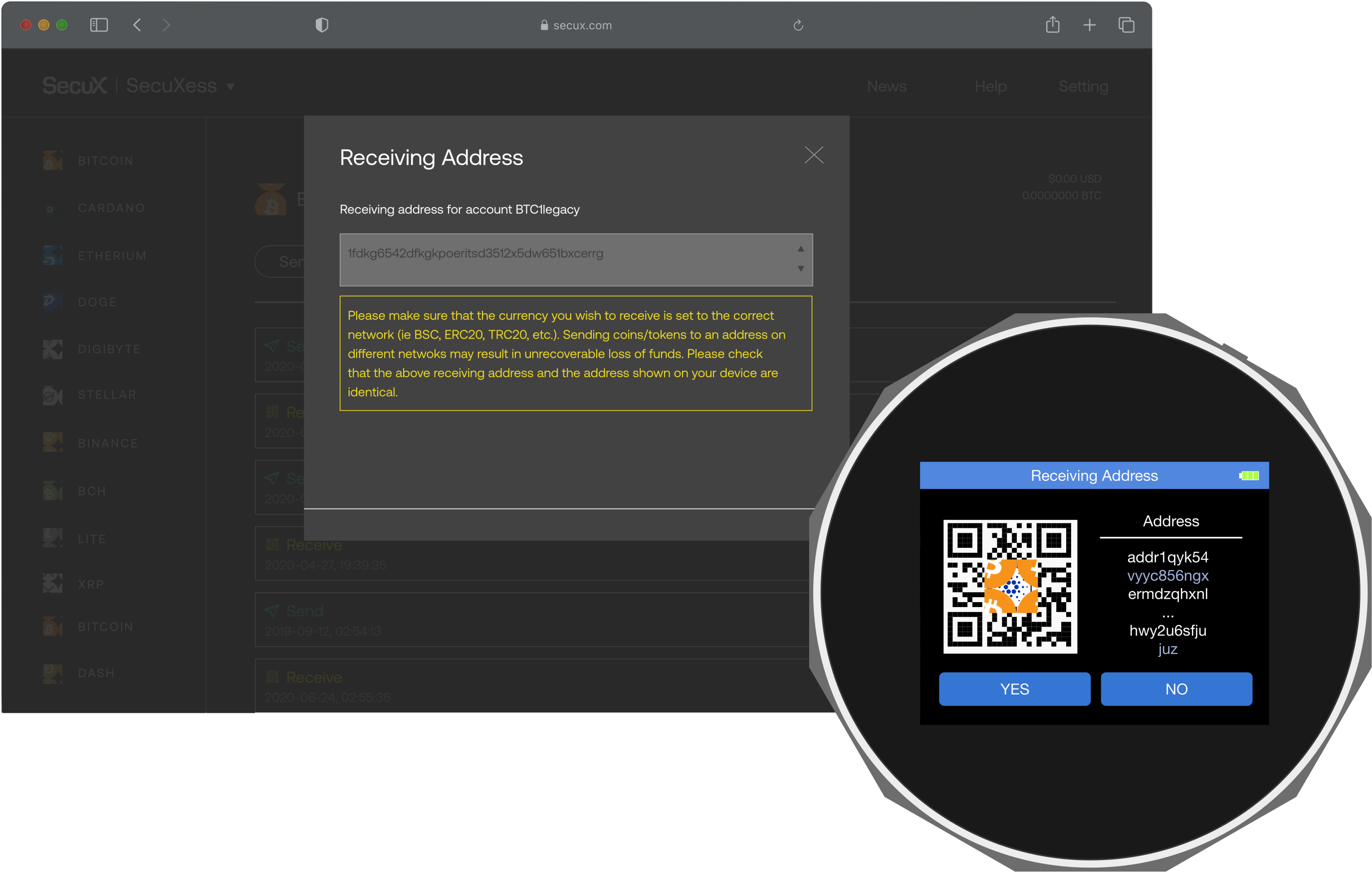This screenshot has height=873, width=1372.
Task: Click the $0.00 USD balance
Action: point(1074,179)
